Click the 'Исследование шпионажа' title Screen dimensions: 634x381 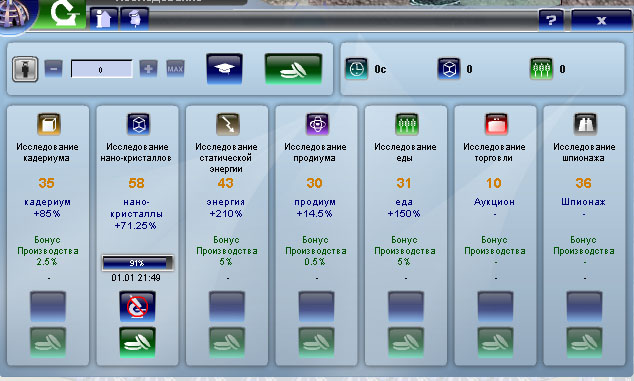pos(584,152)
